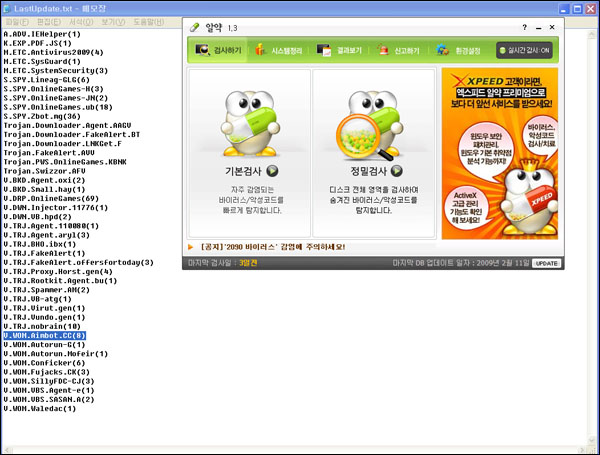This screenshot has width=600, height=455.
Task: Open the 신고하기 report tab
Action: point(399,50)
